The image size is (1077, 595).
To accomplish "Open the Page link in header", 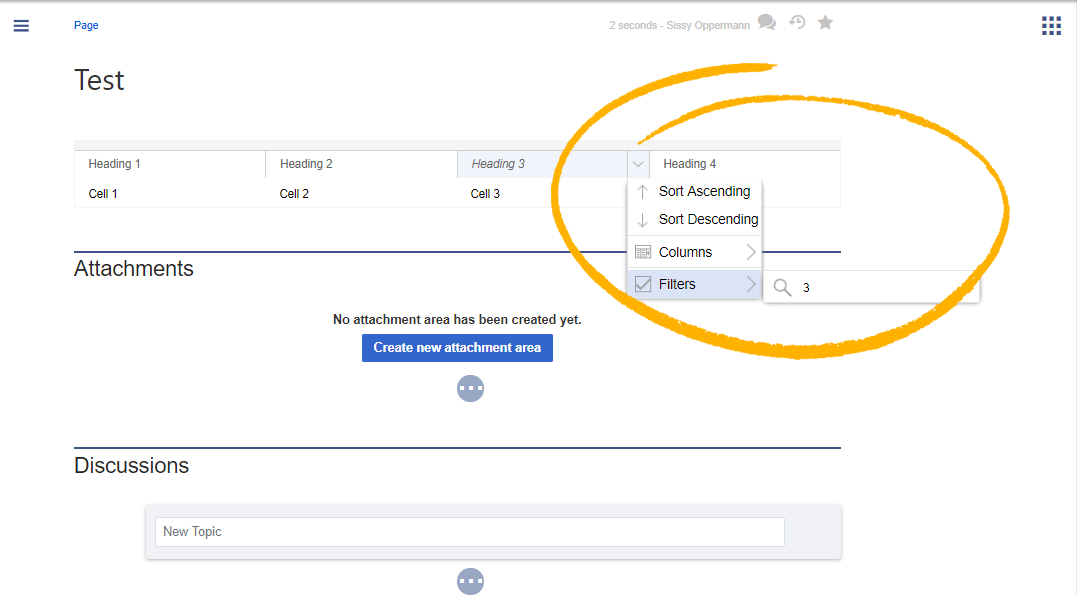I will coord(86,25).
